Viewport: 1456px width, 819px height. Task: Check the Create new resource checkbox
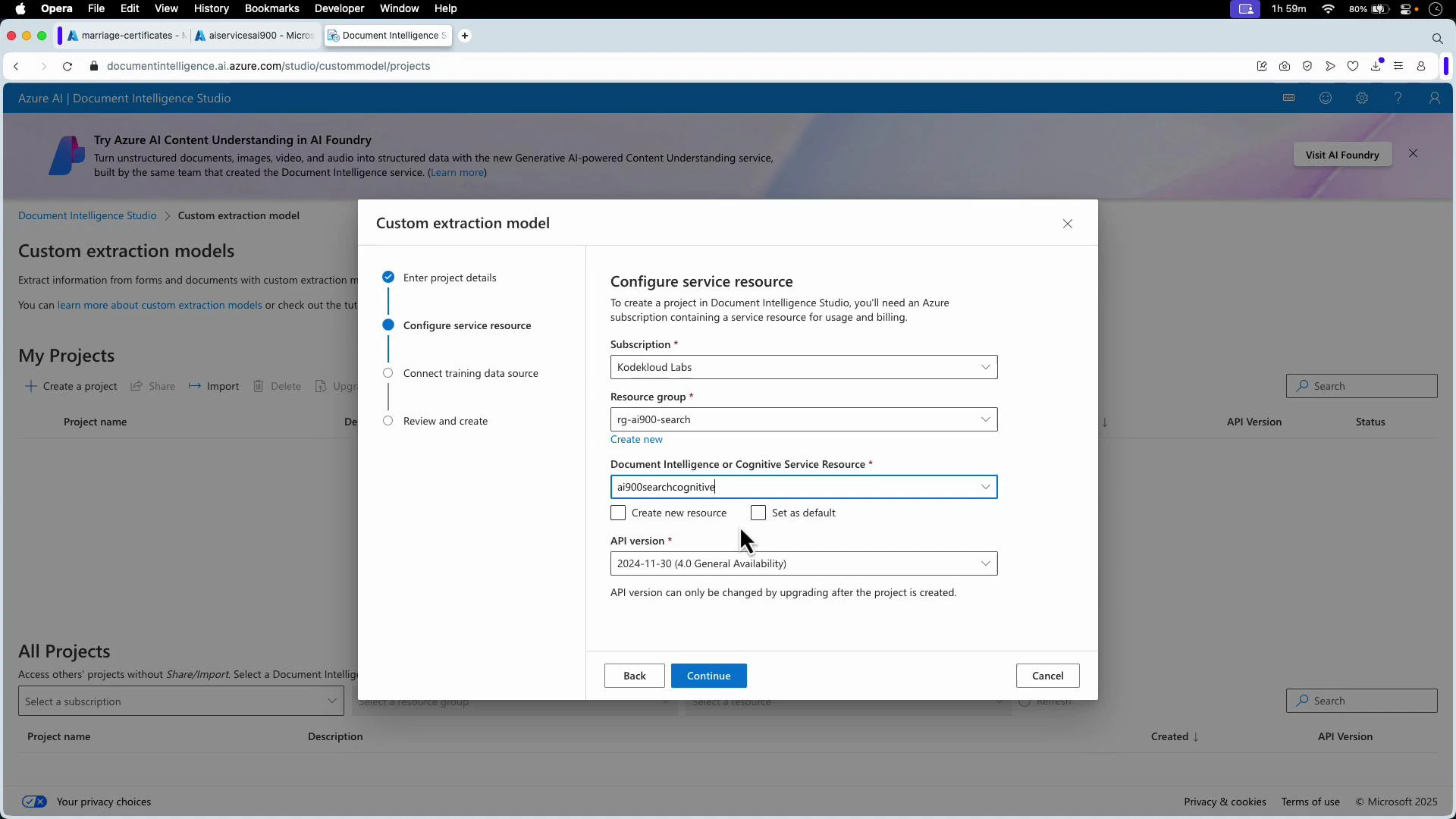coord(618,513)
